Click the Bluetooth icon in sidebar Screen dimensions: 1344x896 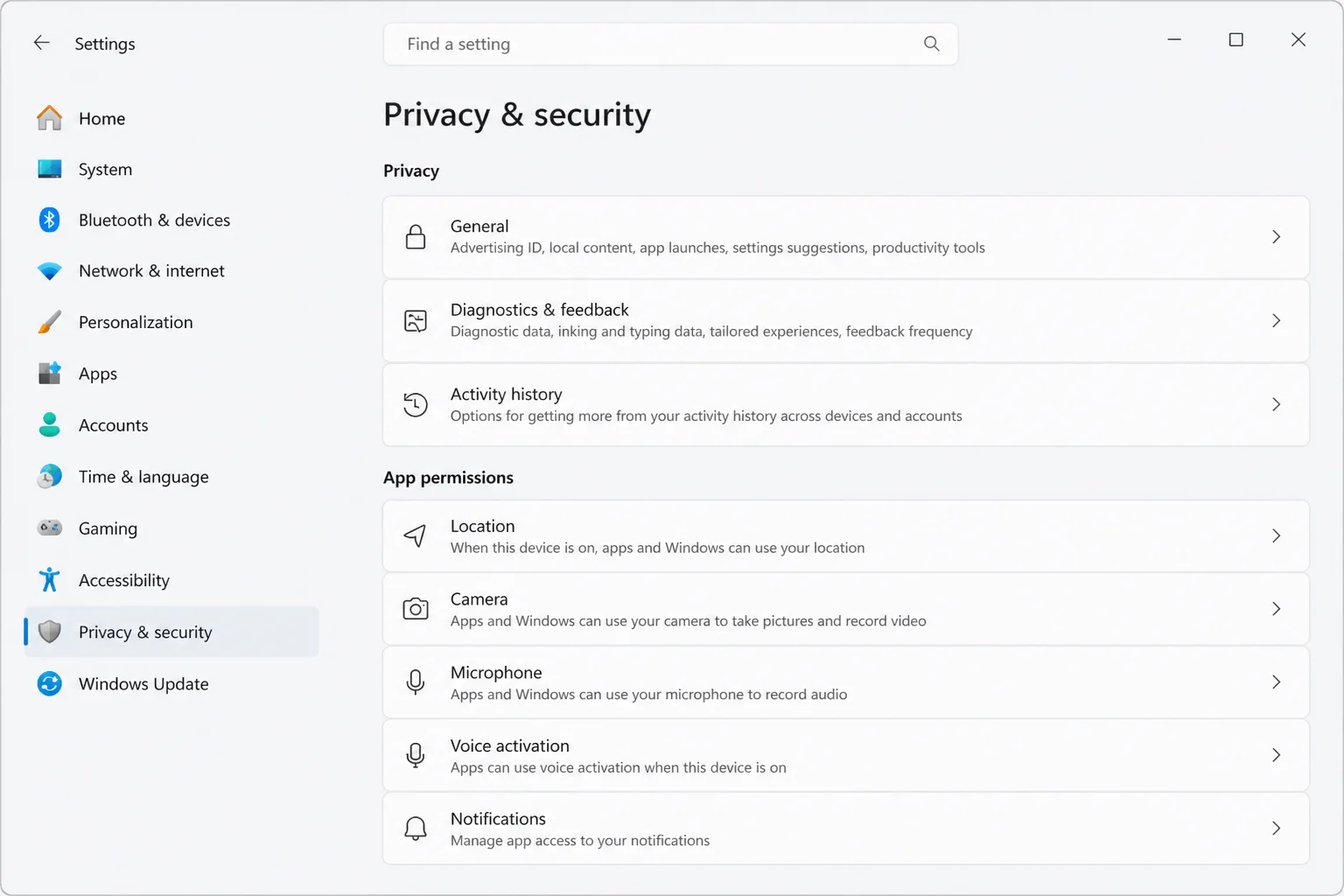[50, 220]
